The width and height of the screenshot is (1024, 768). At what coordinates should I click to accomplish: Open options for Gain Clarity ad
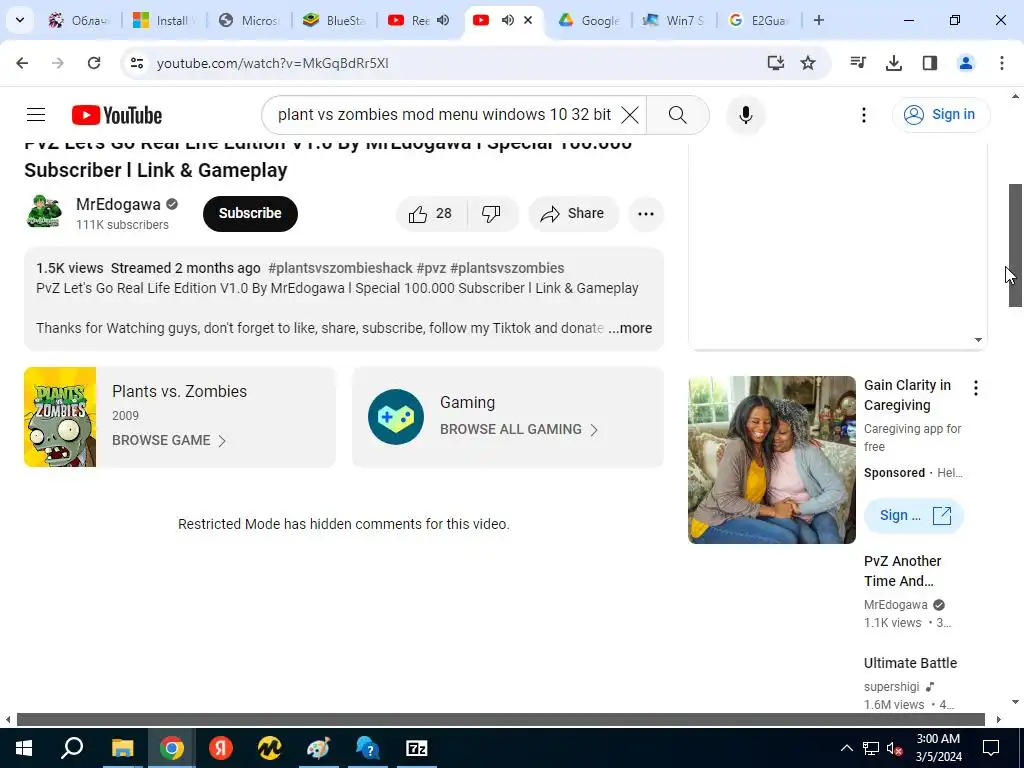coord(976,389)
